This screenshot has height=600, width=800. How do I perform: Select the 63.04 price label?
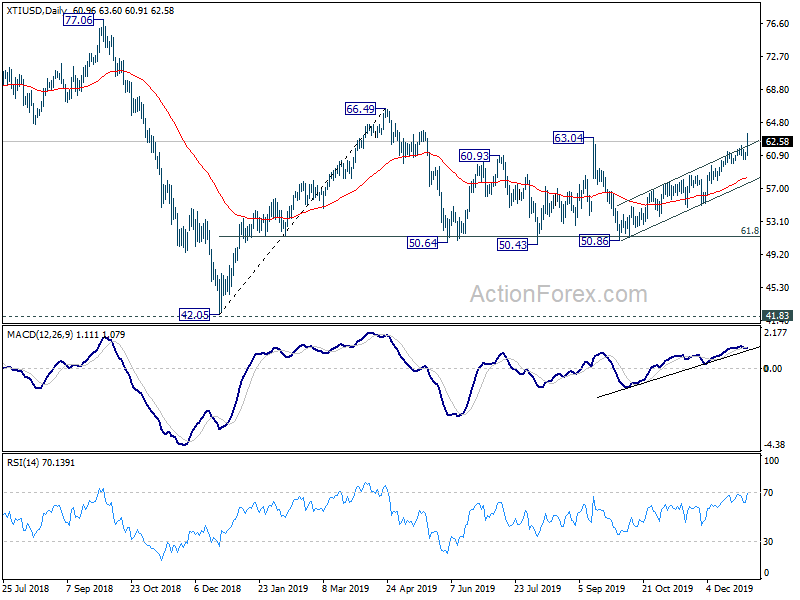pos(568,138)
